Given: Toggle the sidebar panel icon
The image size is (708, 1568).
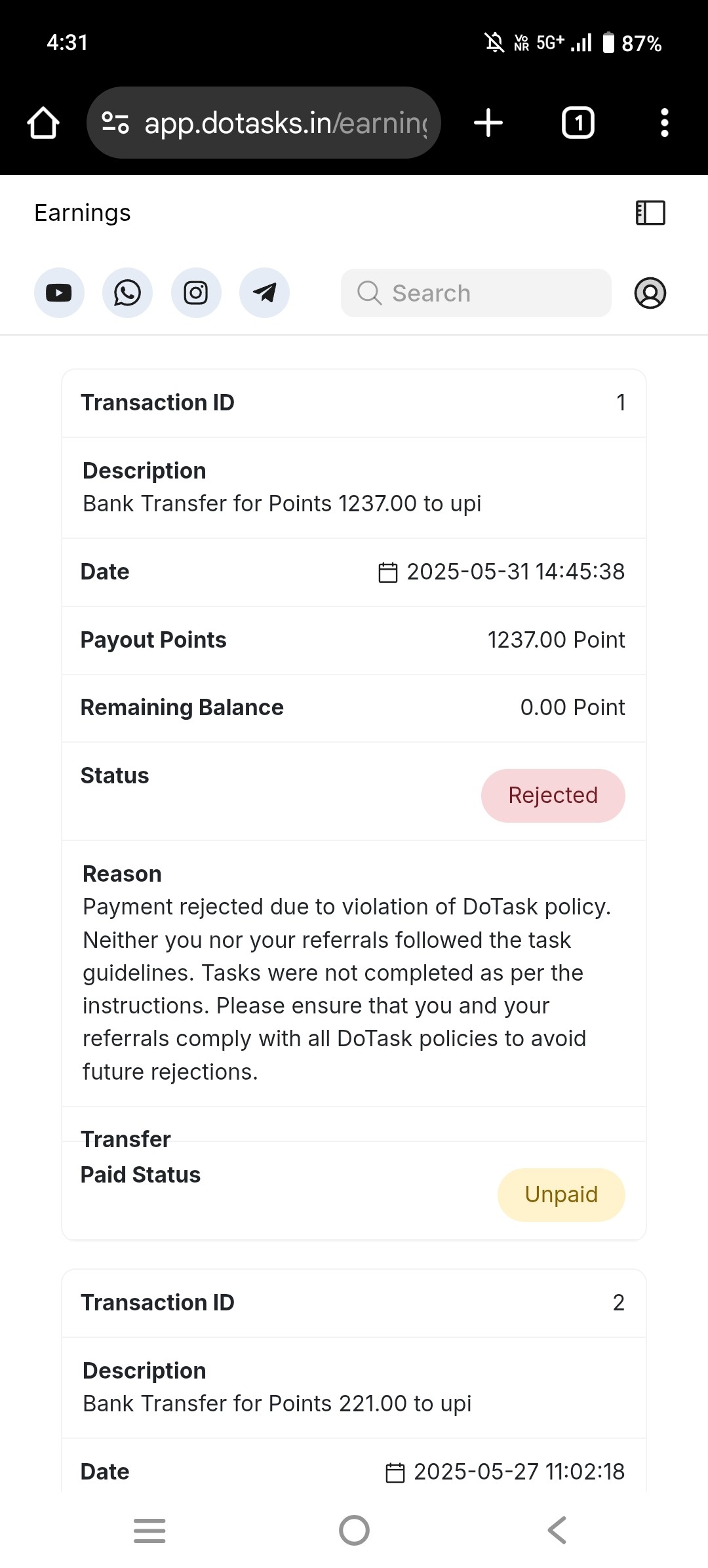Looking at the screenshot, I should (x=650, y=213).
